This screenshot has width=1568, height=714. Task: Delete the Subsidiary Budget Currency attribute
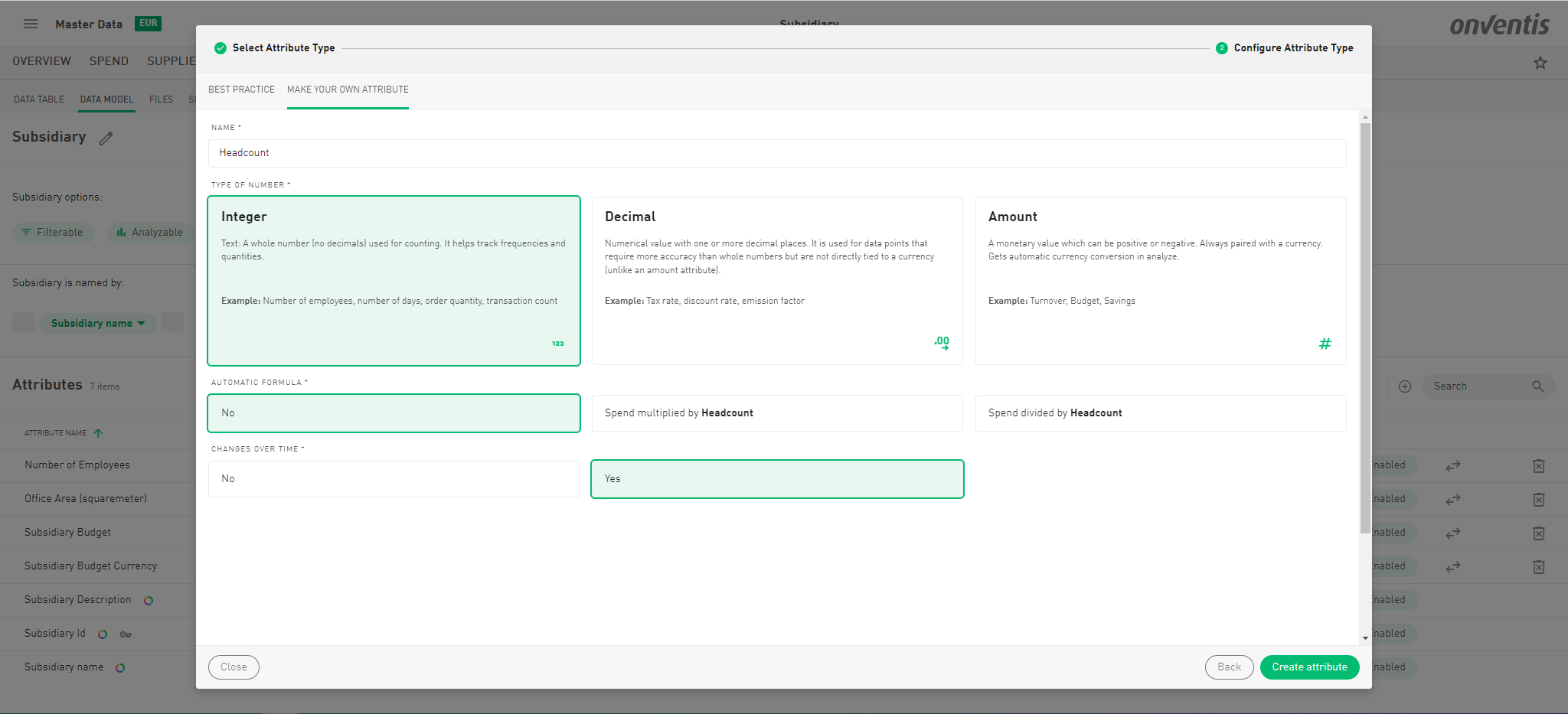[x=1538, y=567]
